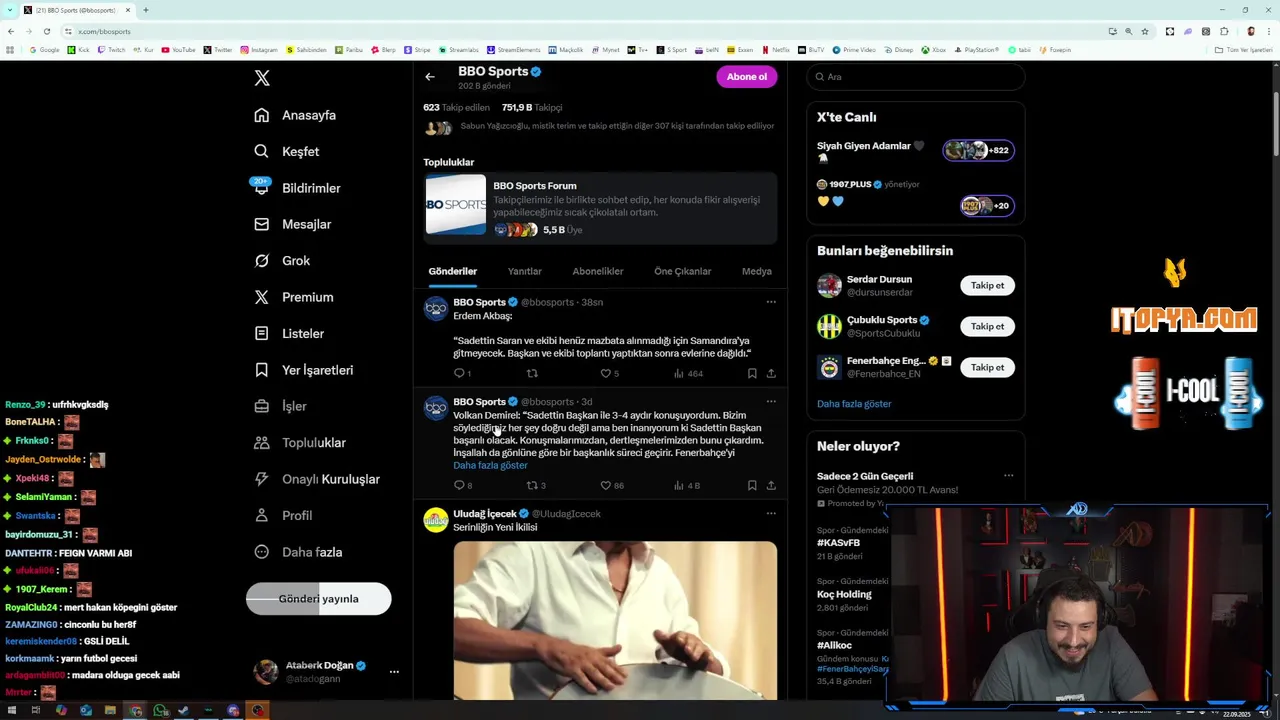This screenshot has height=720, width=1280.
Task: Switch to the Abonelikler tab
Action: tap(597, 271)
